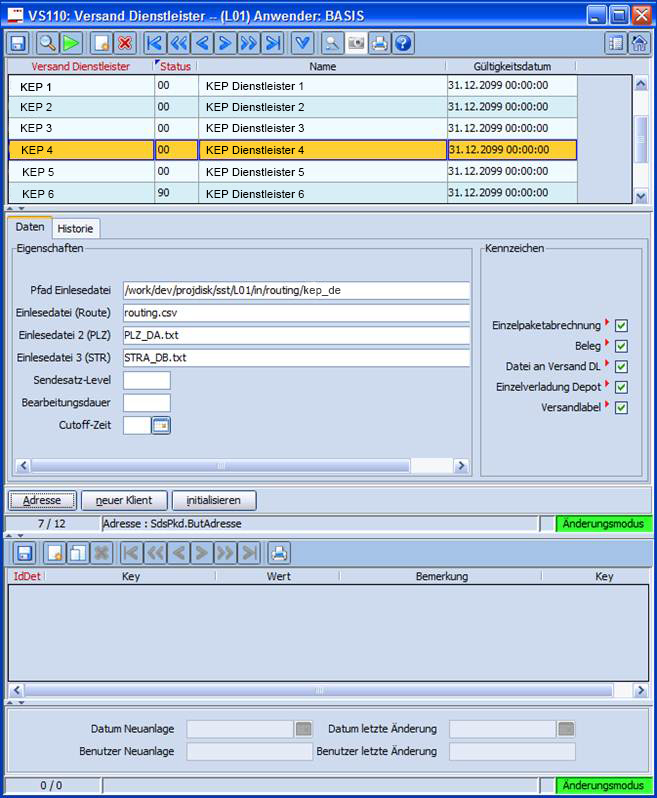
Task: Click copy record icon in lower toolbar
Action: [76, 552]
